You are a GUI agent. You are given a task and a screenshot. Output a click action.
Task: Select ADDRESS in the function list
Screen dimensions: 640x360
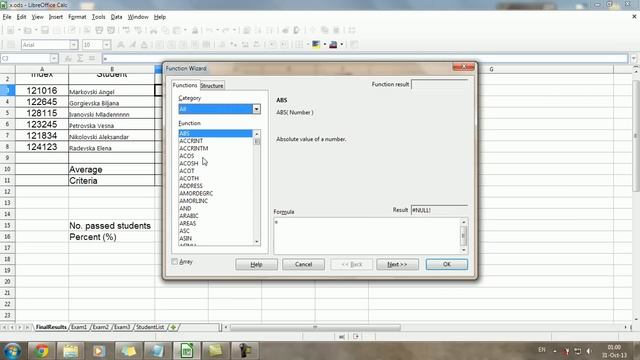216,186
